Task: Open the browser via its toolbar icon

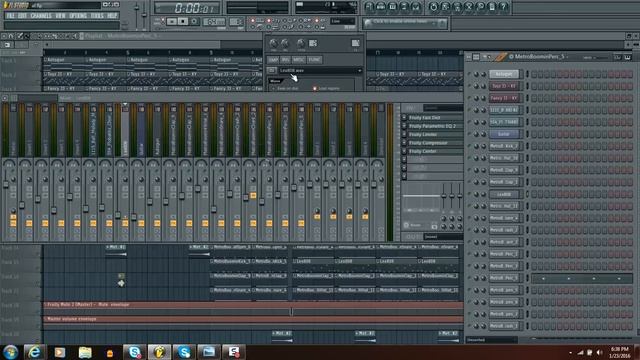Action: coord(404,7)
